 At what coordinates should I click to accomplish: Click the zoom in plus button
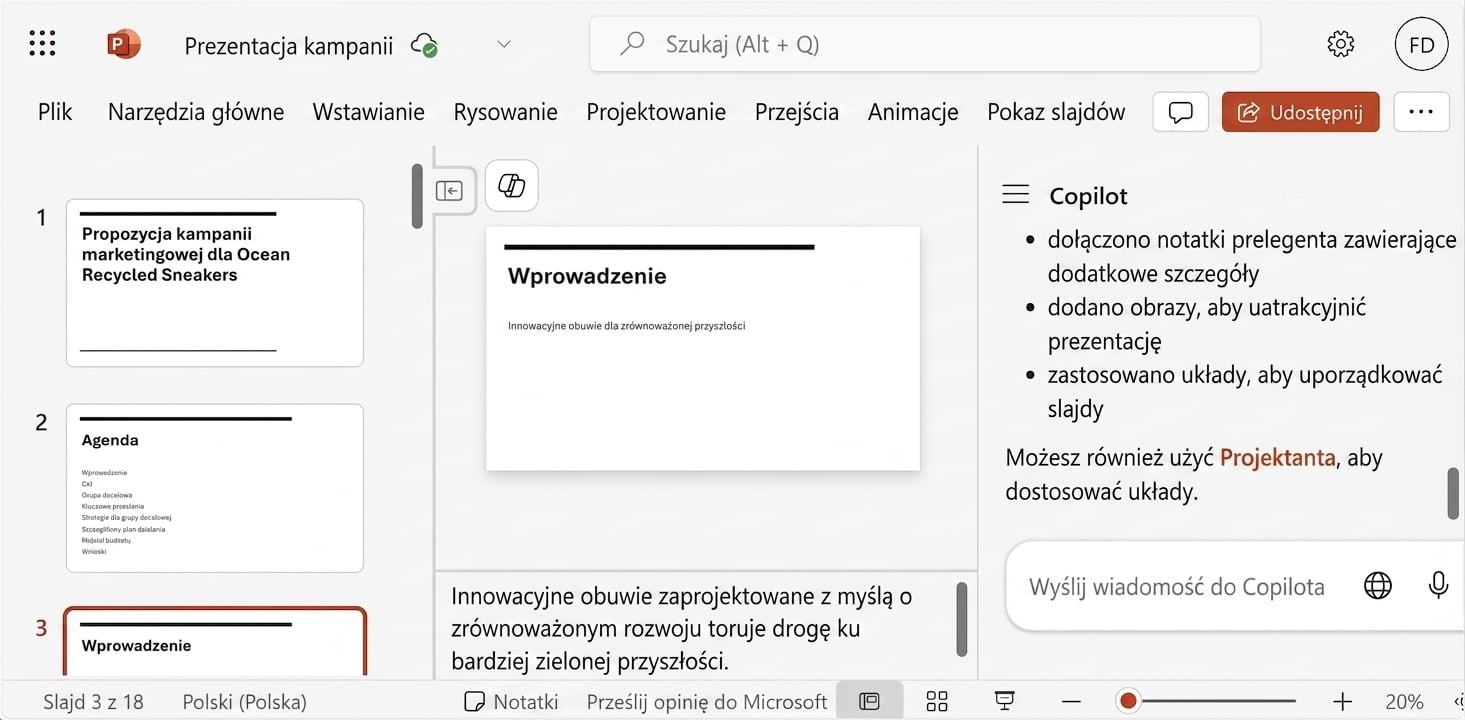click(1342, 702)
